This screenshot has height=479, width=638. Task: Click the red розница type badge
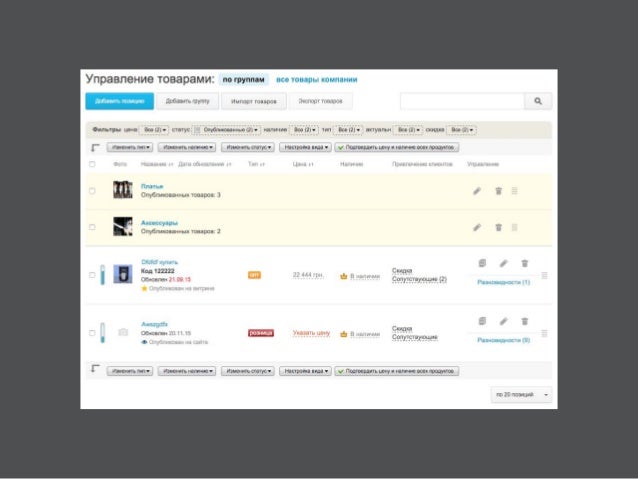(261, 333)
